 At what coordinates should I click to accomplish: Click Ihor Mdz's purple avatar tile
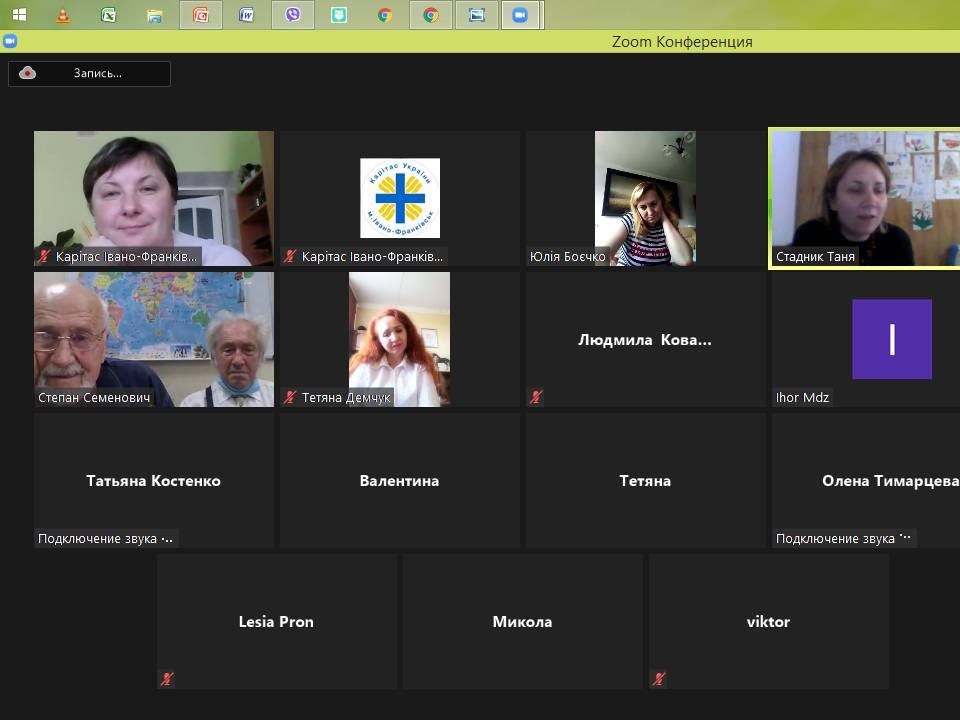pos(891,339)
